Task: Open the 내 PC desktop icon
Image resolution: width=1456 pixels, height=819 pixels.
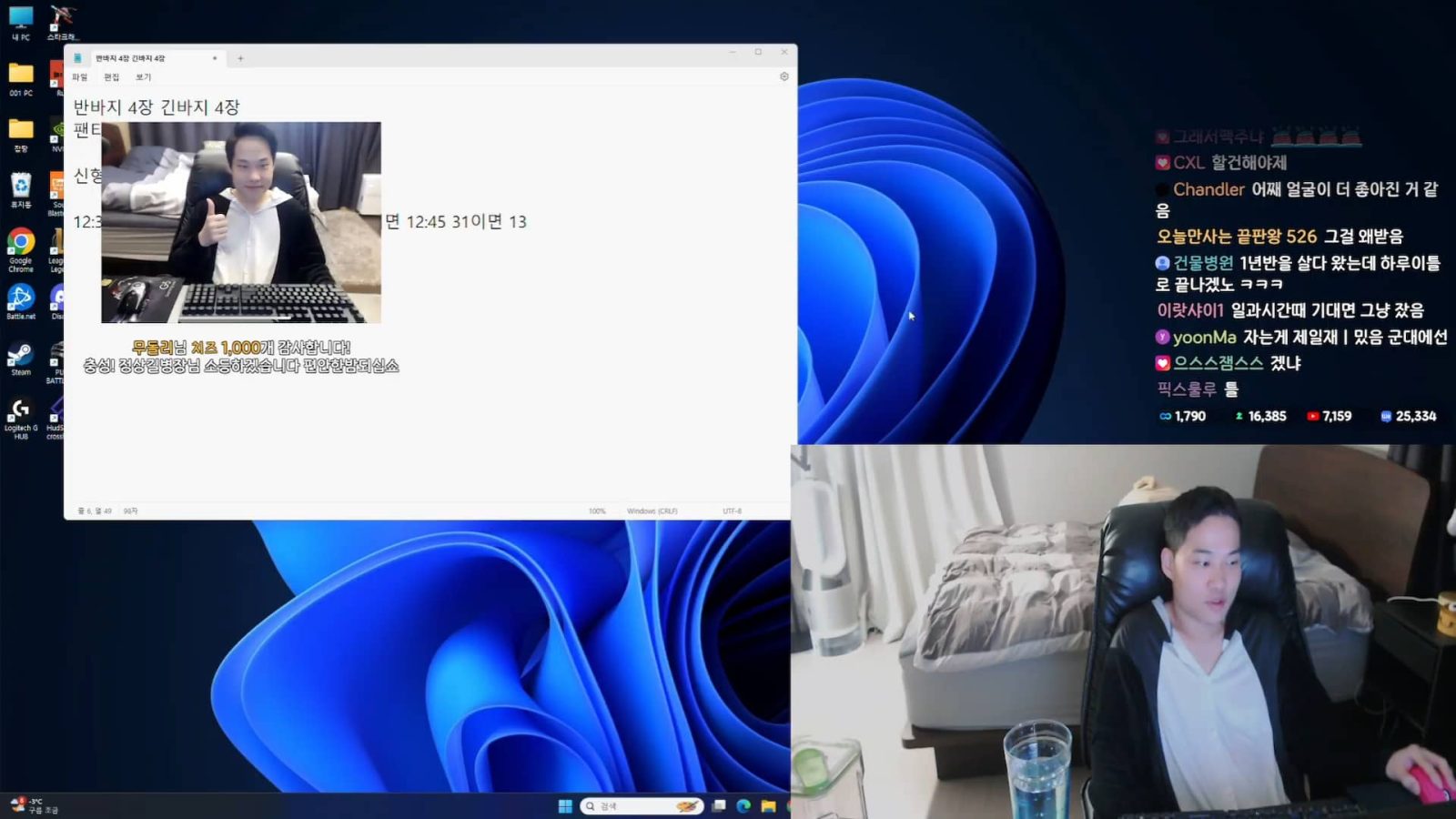Action: tap(20, 23)
